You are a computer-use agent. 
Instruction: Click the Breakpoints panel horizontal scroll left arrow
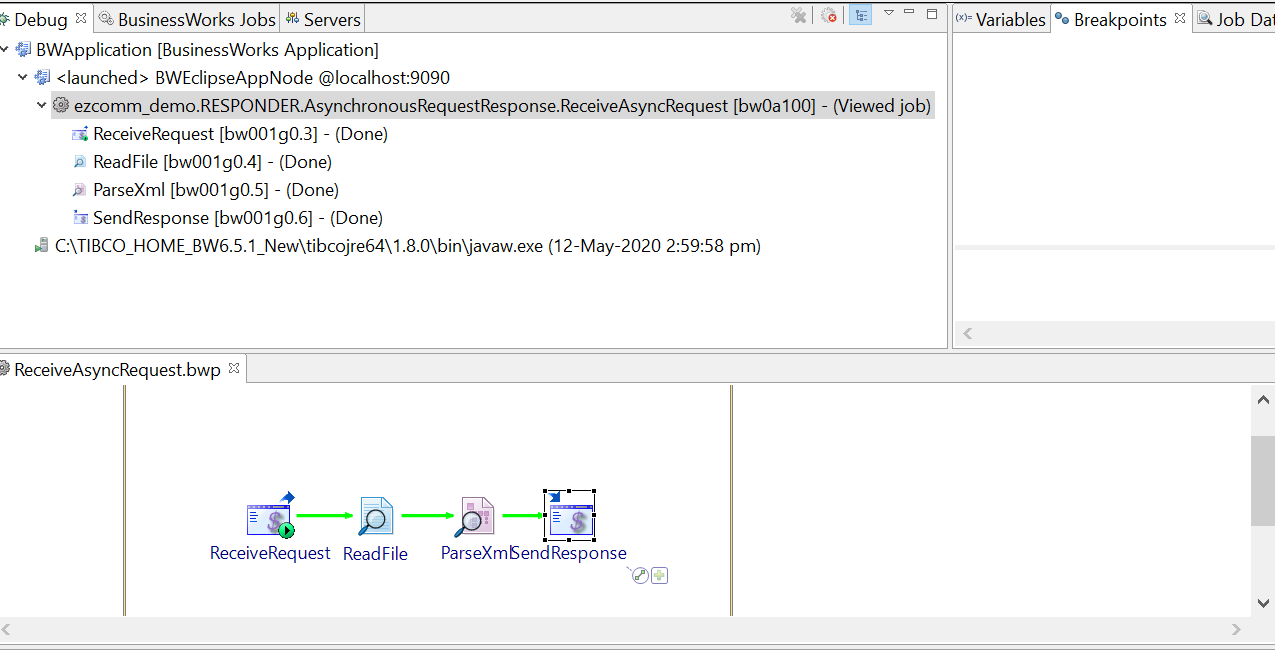pyautogui.click(x=968, y=333)
